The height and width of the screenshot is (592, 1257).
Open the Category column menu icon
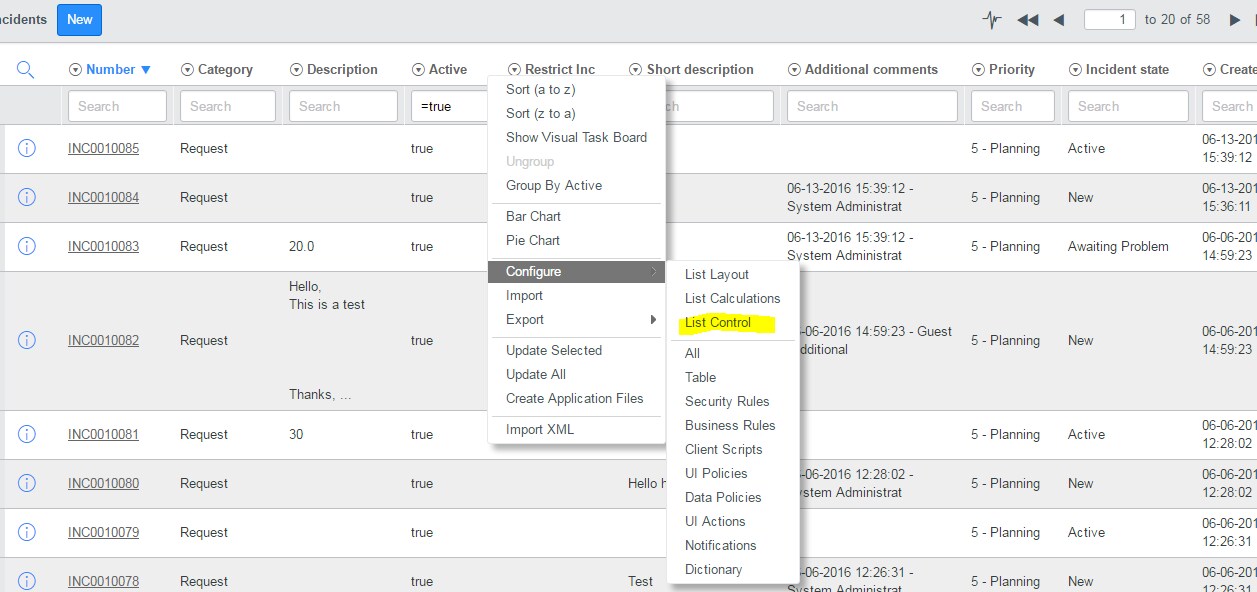pos(187,70)
